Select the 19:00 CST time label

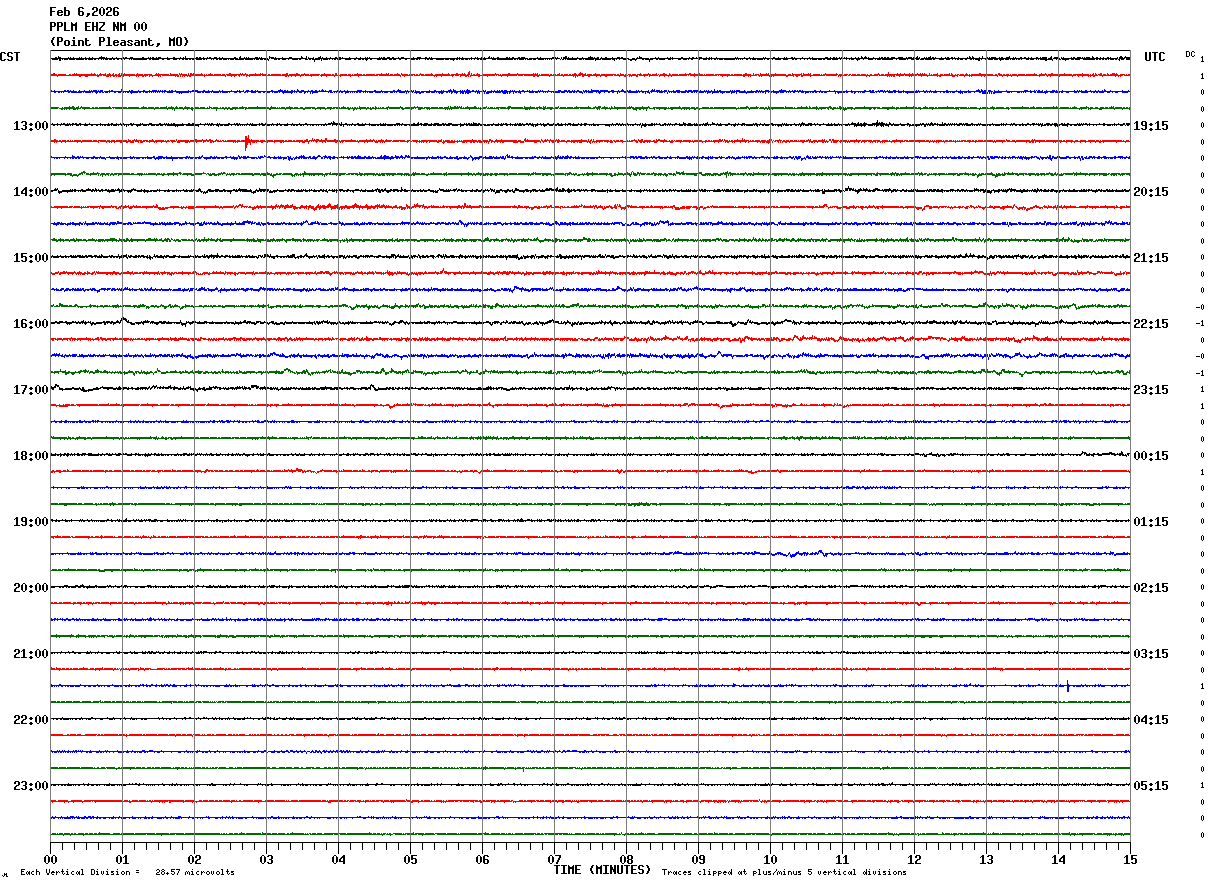pyautogui.click(x=31, y=522)
